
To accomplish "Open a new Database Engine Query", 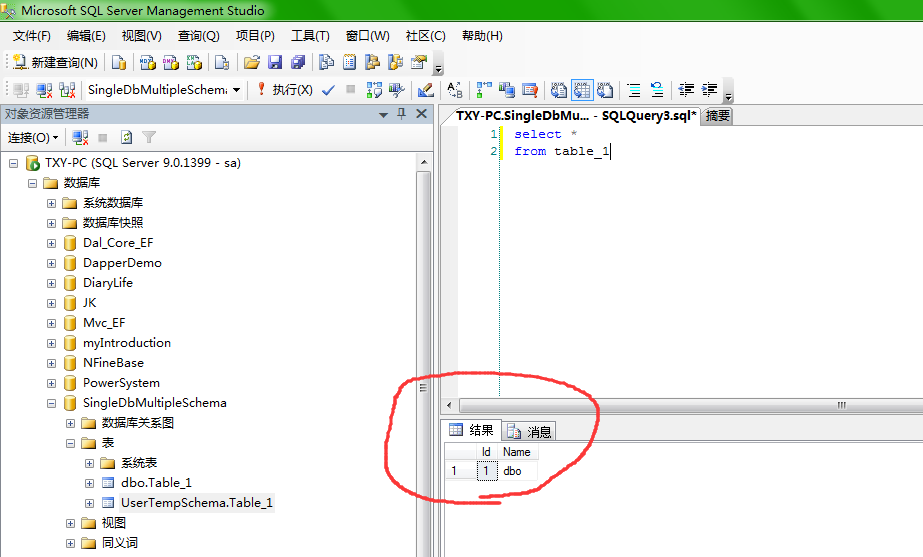I will coord(119,62).
